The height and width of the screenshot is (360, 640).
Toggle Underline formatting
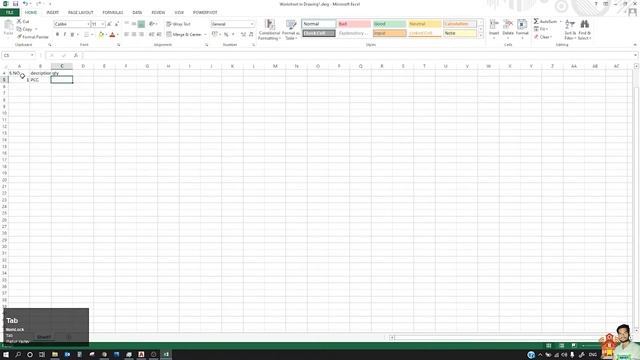(x=72, y=35)
